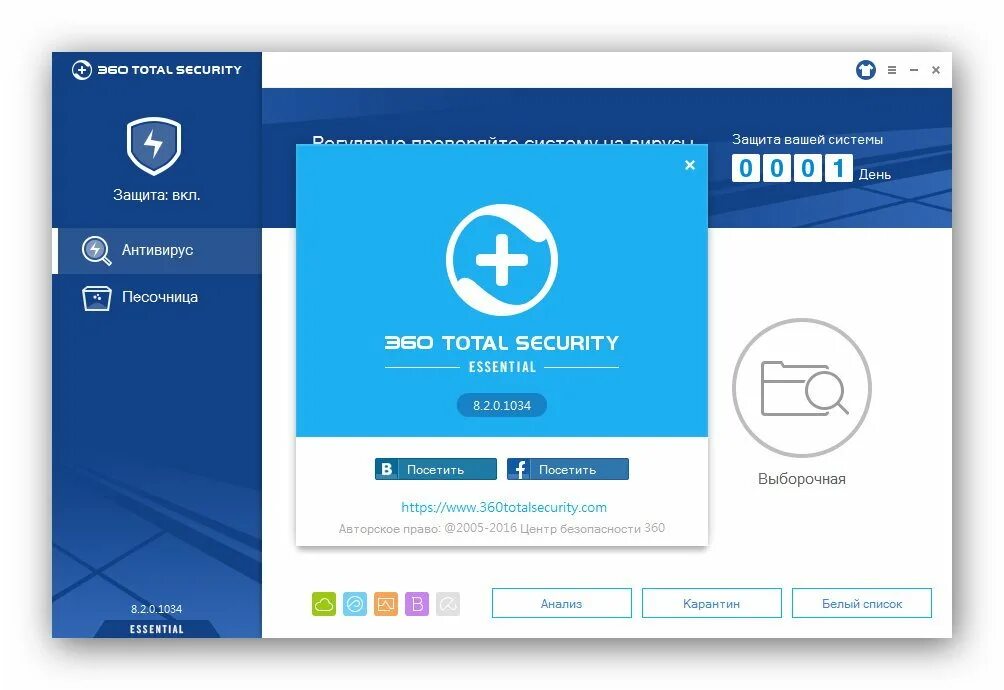The width and height of the screenshot is (1004, 690).
Task: Click the version 8.2.0.1034 badge in dialog
Action: tap(502, 405)
